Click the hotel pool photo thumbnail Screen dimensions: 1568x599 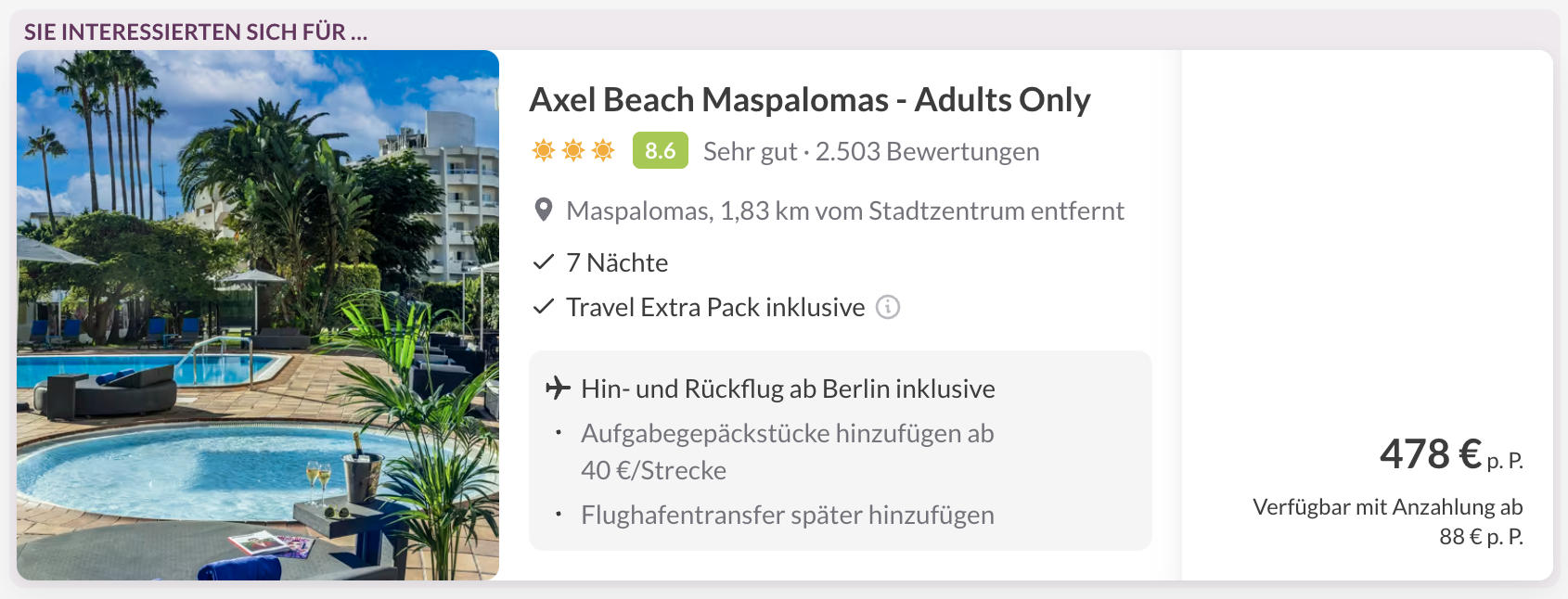click(258, 315)
